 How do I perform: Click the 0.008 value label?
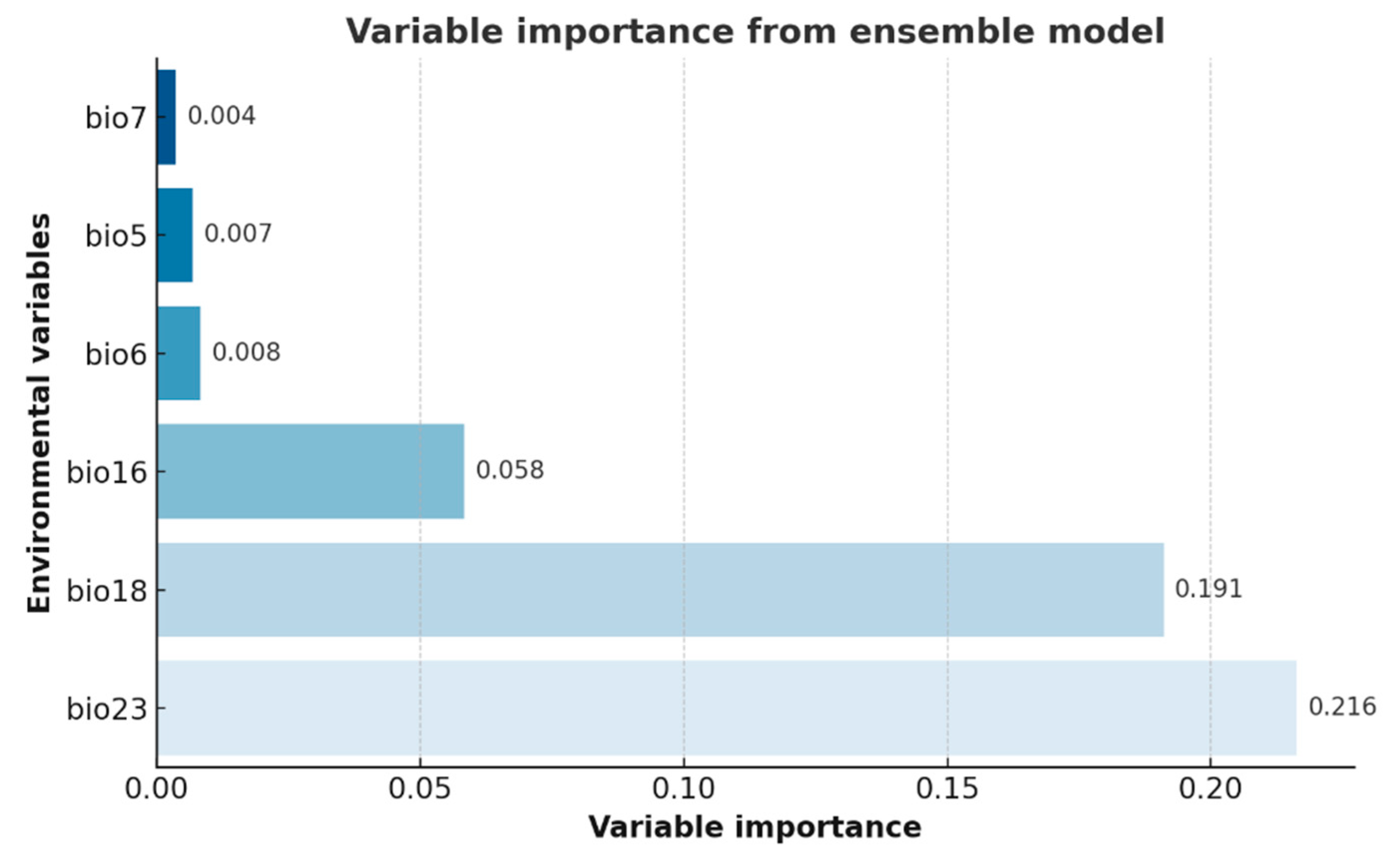pos(246,352)
